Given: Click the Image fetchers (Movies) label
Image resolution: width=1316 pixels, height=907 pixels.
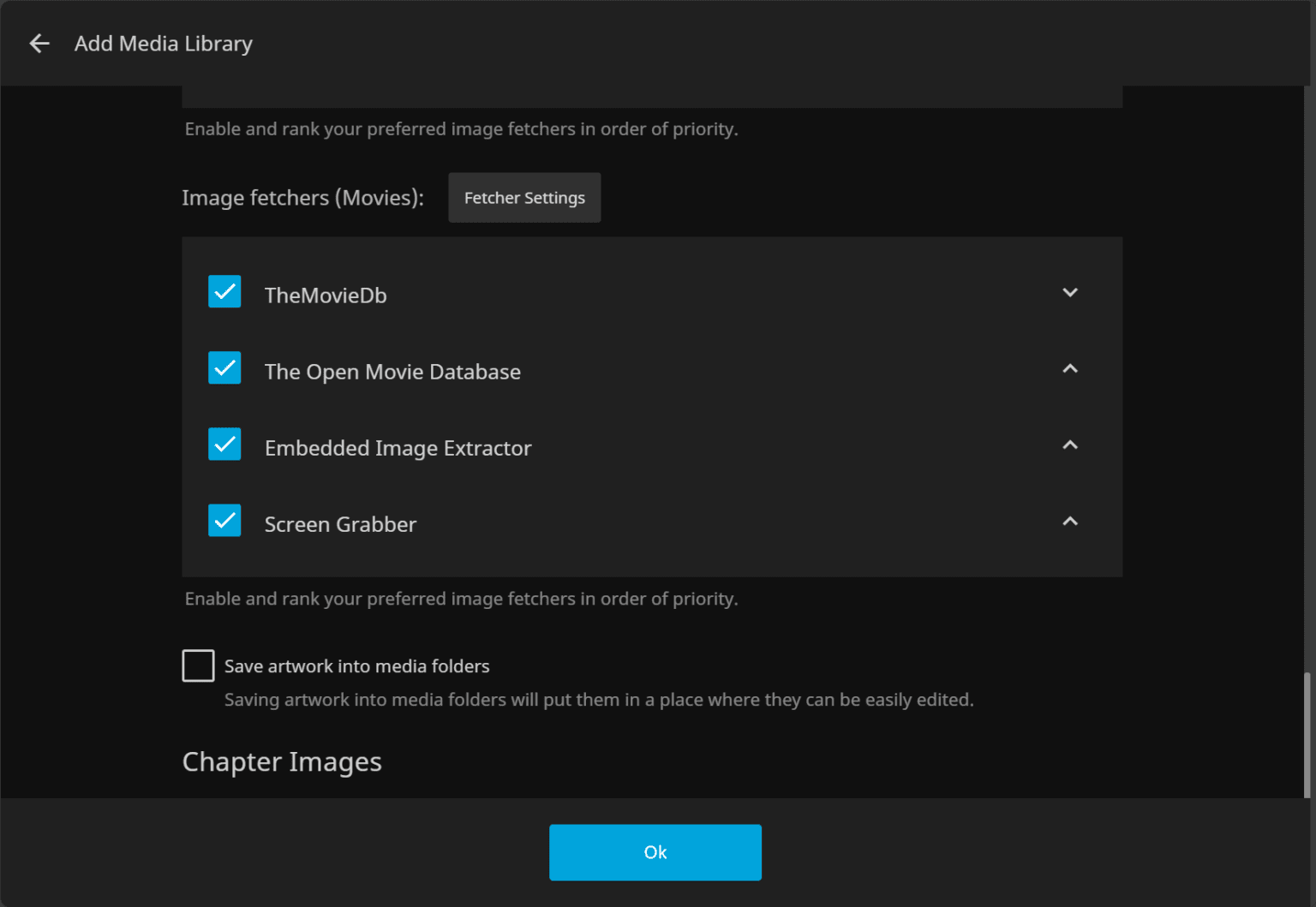Looking at the screenshot, I should [x=302, y=197].
